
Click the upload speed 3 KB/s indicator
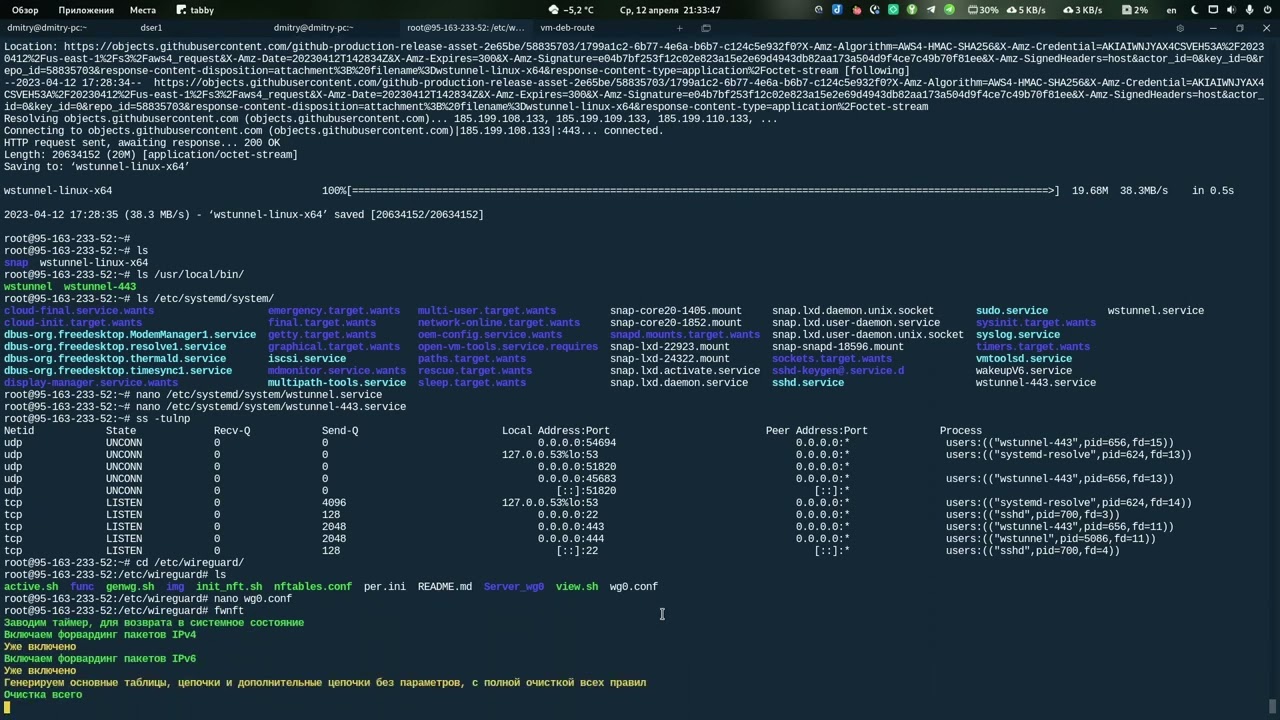tap(1083, 10)
